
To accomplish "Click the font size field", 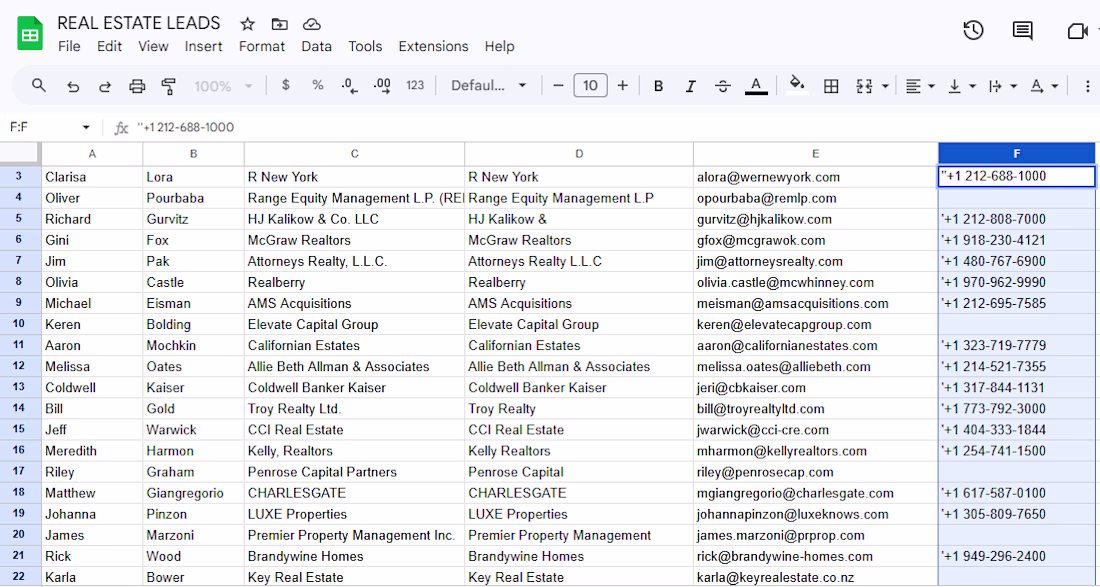I will pyautogui.click(x=590, y=86).
